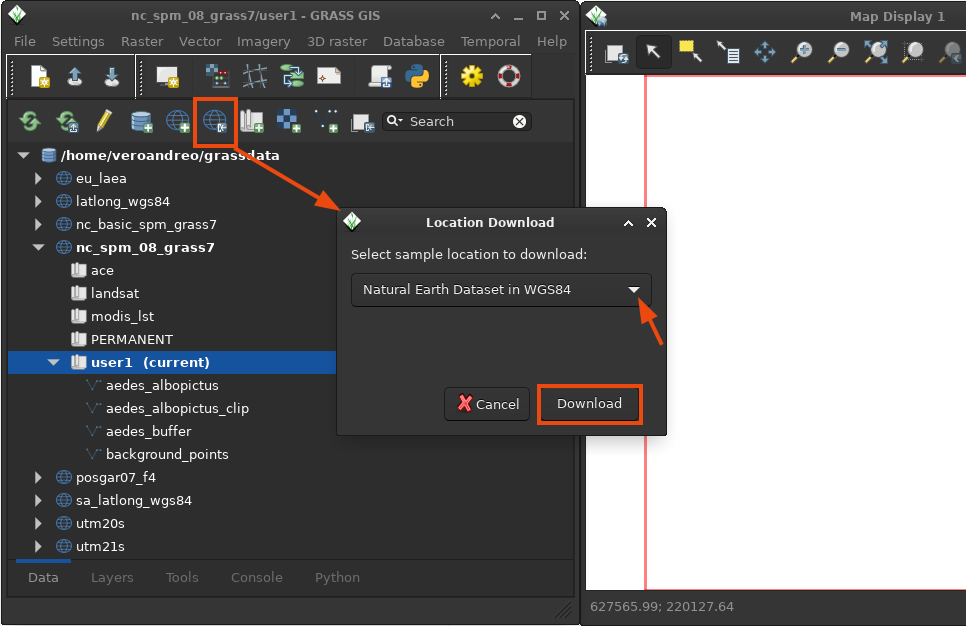Launch the Graphical Modeler icon
Image resolution: width=966 pixels, height=626 pixels.
tap(292, 76)
